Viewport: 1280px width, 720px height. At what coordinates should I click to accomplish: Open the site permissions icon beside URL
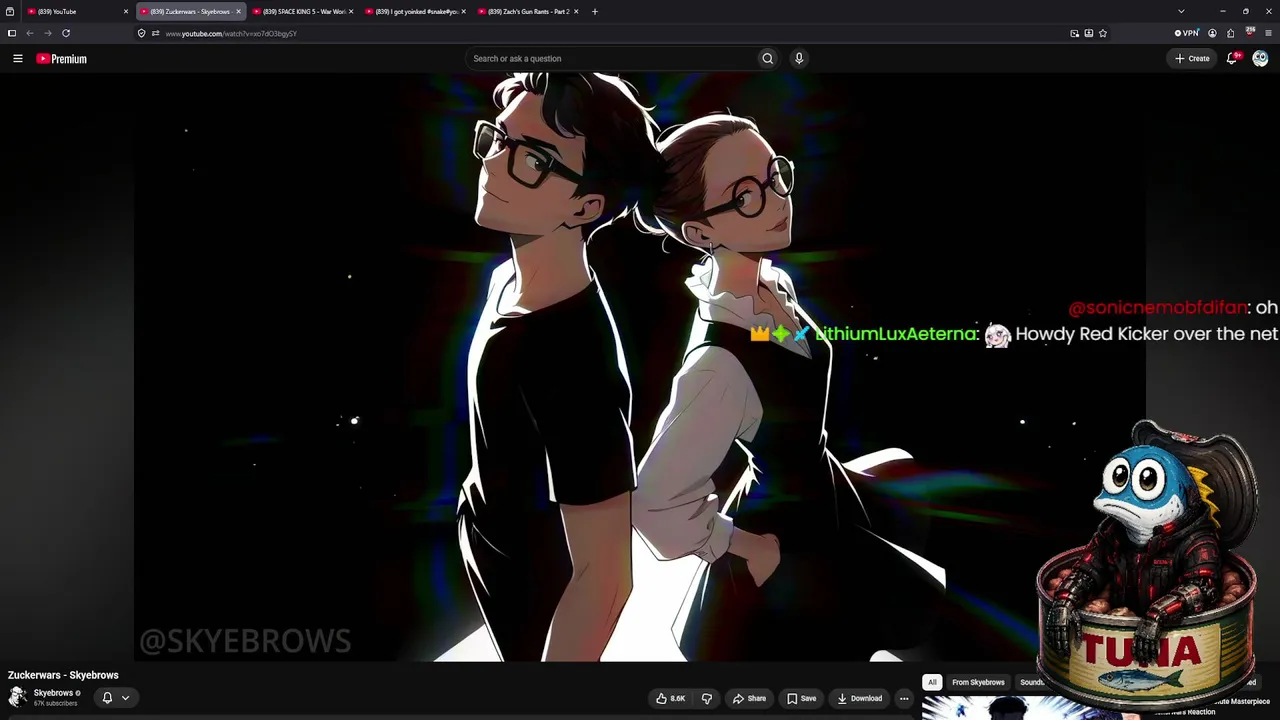tap(155, 33)
